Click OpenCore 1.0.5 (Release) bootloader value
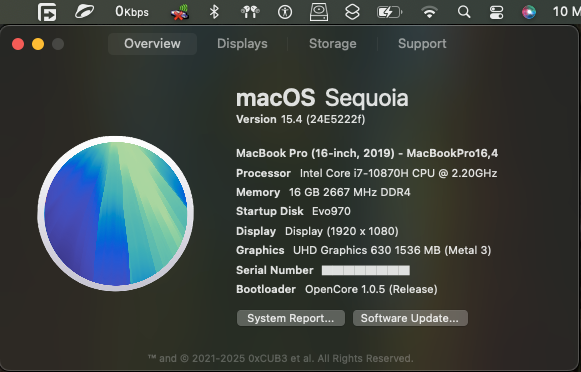Screen dimensions: 581x372 371,289
